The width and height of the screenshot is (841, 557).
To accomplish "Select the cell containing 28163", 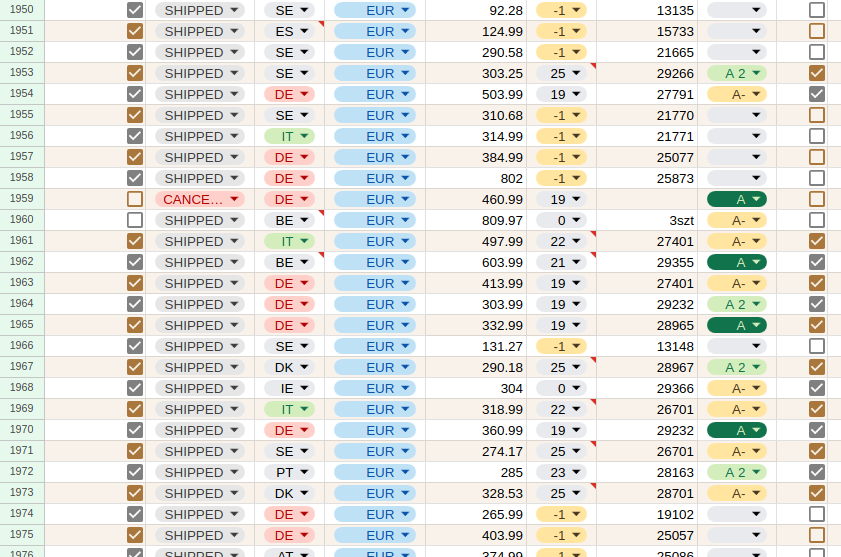I will [x=647, y=472].
